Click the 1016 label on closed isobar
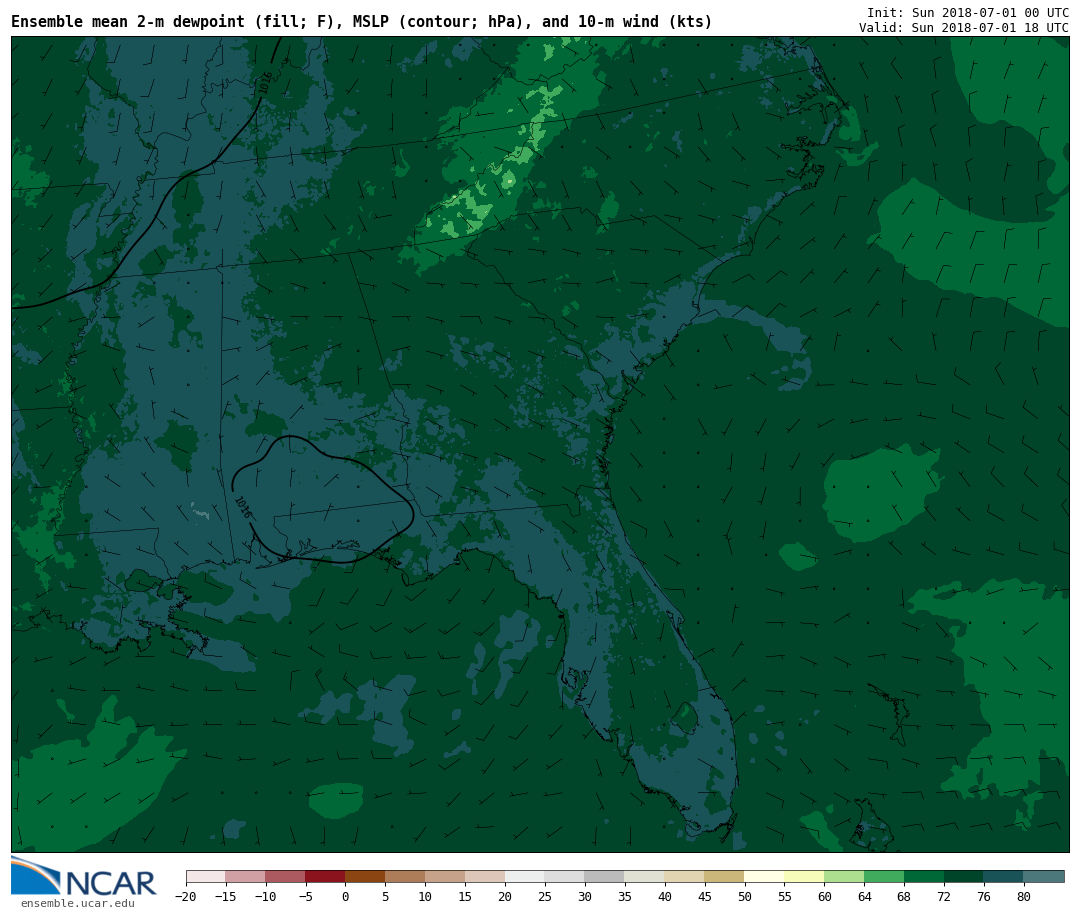The height and width of the screenshot is (915, 1080). [x=242, y=507]
